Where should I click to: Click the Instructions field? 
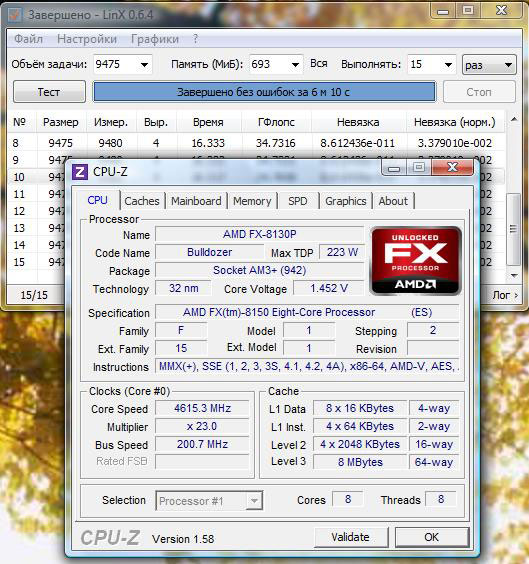(x=307, y=366)
